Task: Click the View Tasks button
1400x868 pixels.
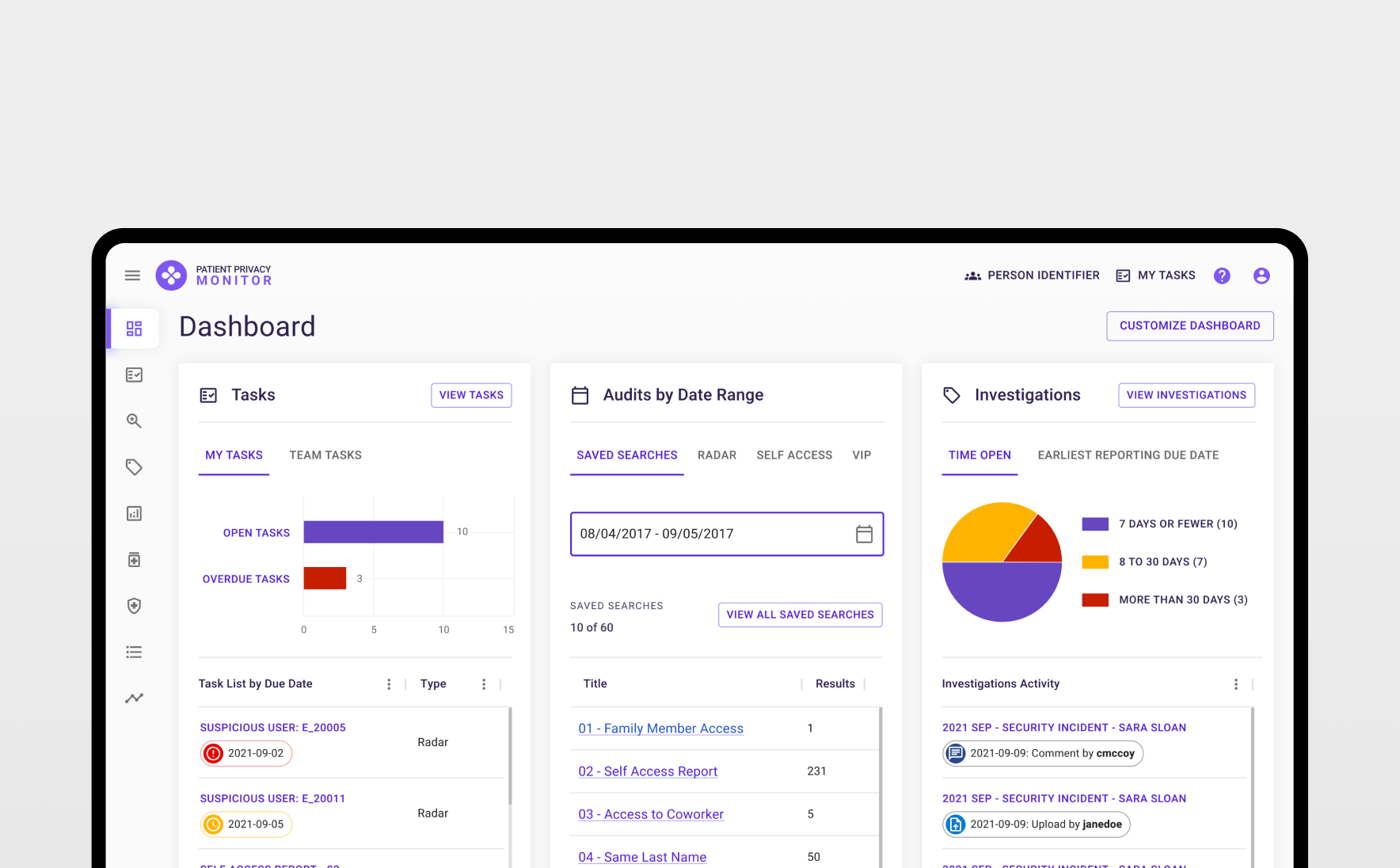Action: pos(471,395)
